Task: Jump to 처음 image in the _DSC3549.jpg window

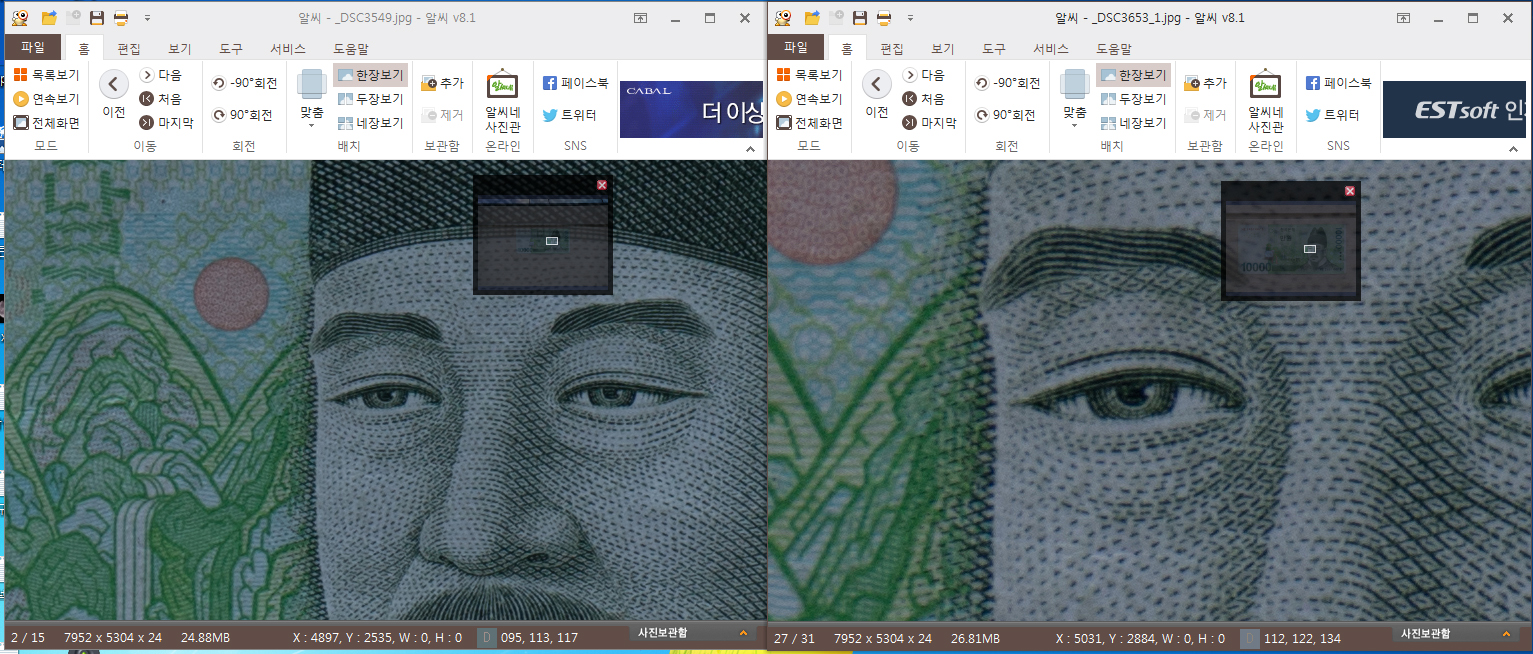Action: (x=161, y=99)
